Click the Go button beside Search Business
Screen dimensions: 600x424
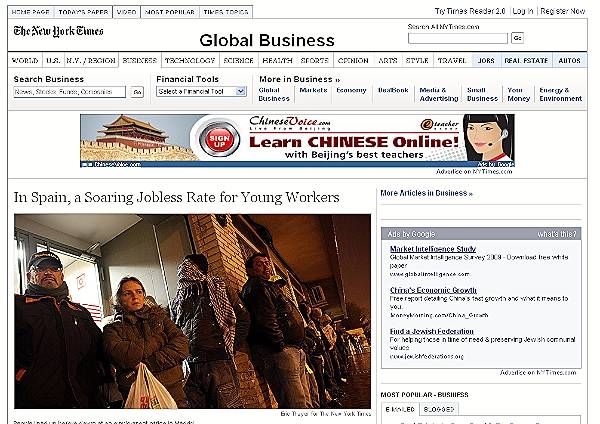coord(138,92)
